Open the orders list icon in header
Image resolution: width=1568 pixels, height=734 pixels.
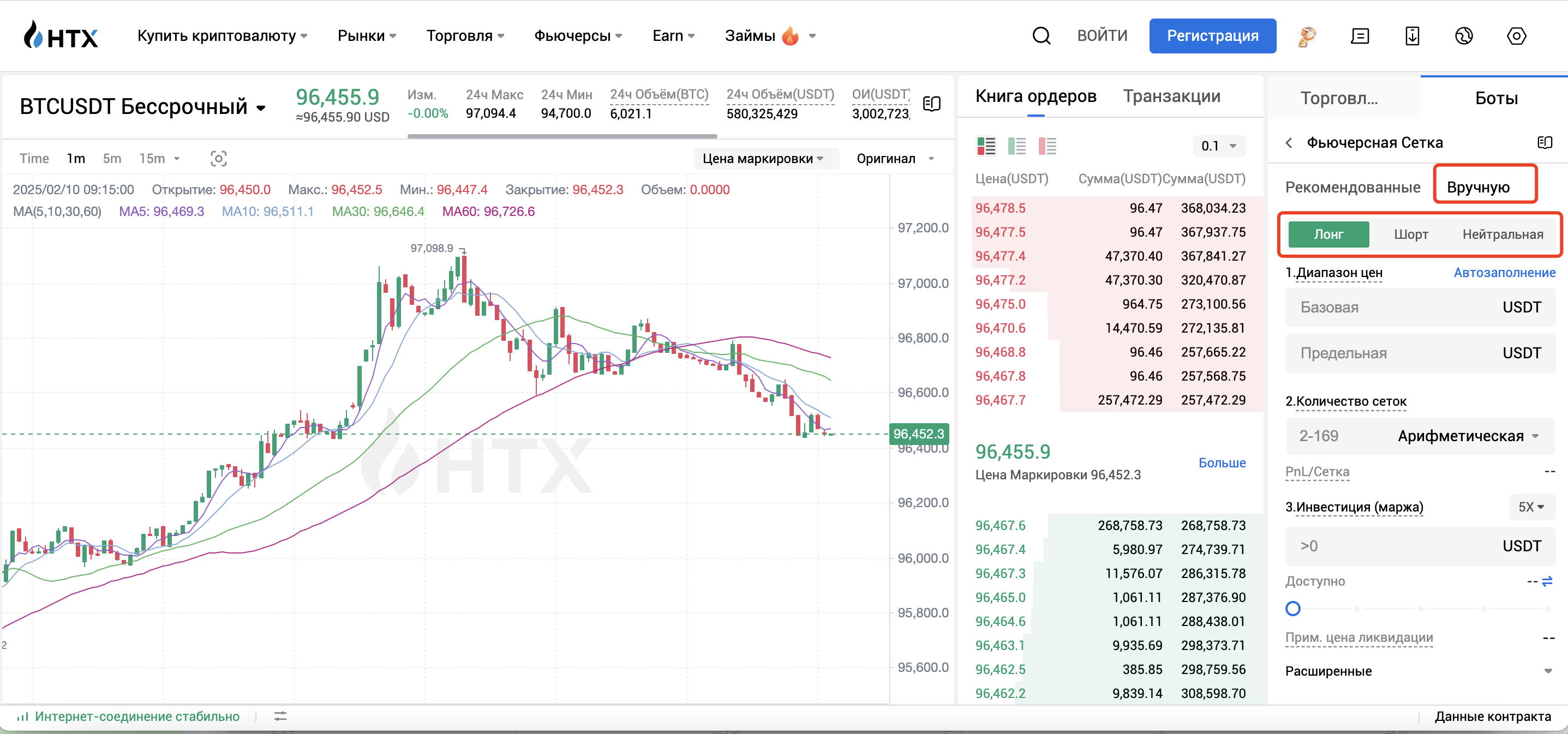click(1359, 36)
